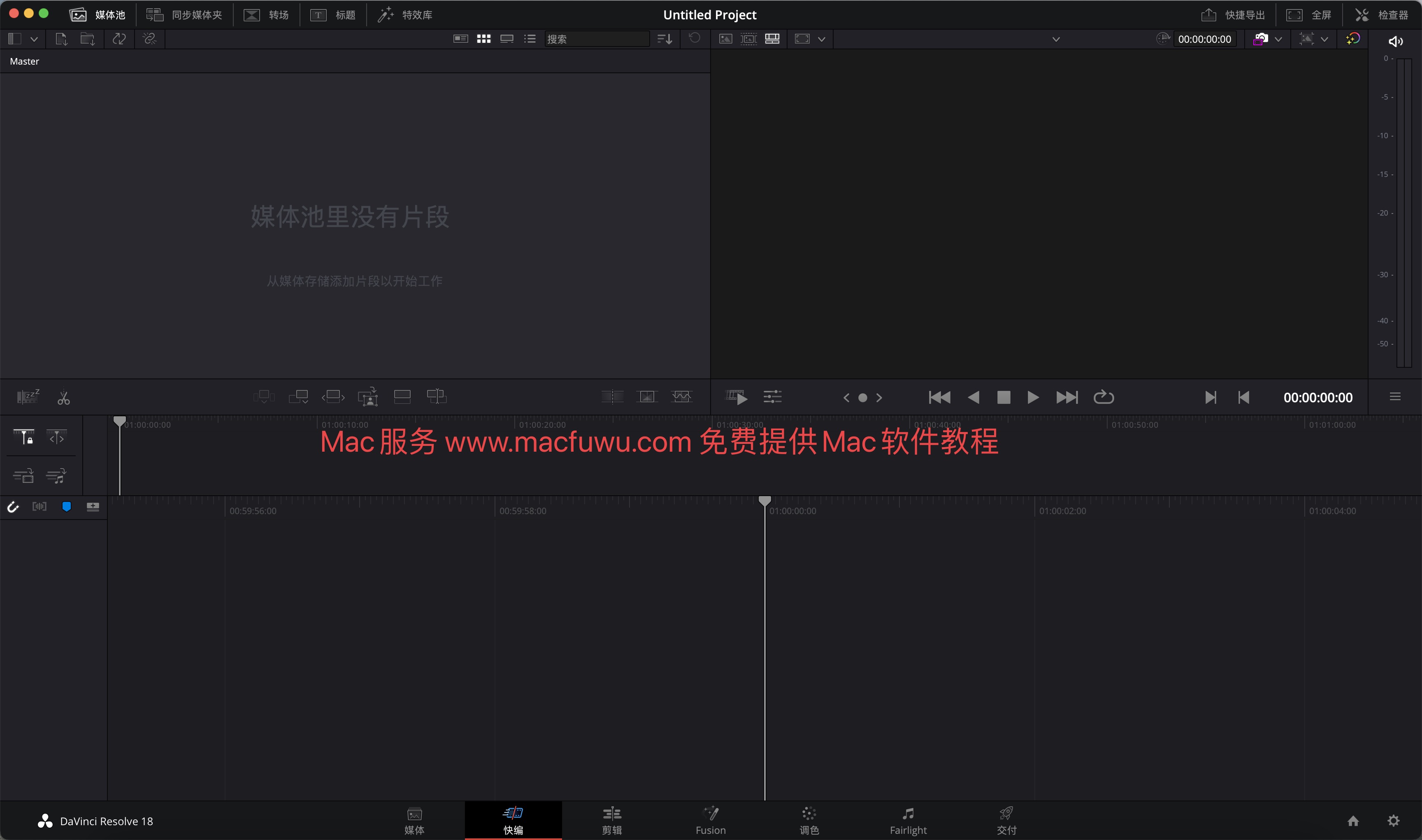Click the Append to End icon
Screen dimensions: 1422x840
coord(298,396)
